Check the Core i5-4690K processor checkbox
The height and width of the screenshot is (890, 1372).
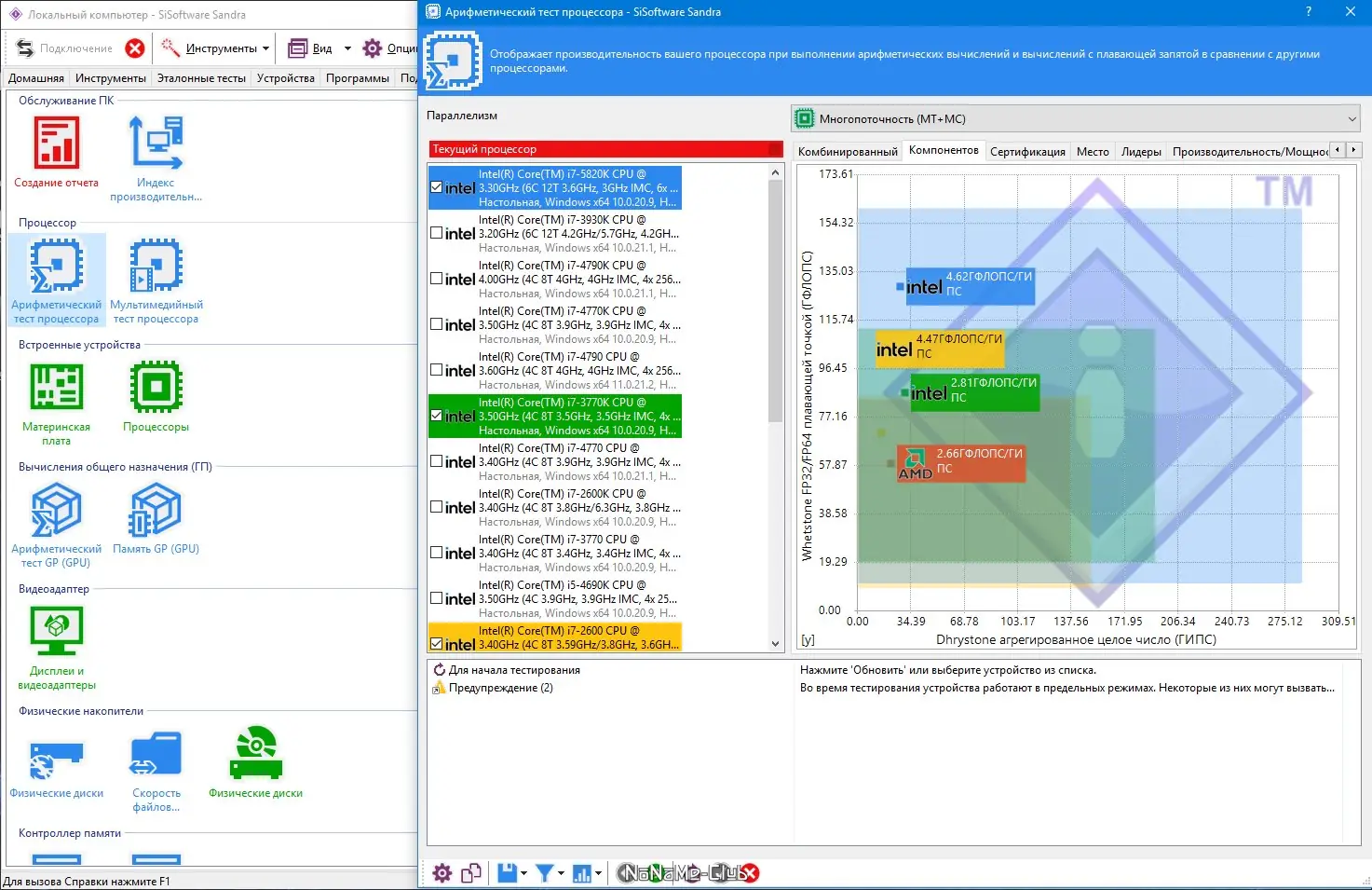pos(437,598)
